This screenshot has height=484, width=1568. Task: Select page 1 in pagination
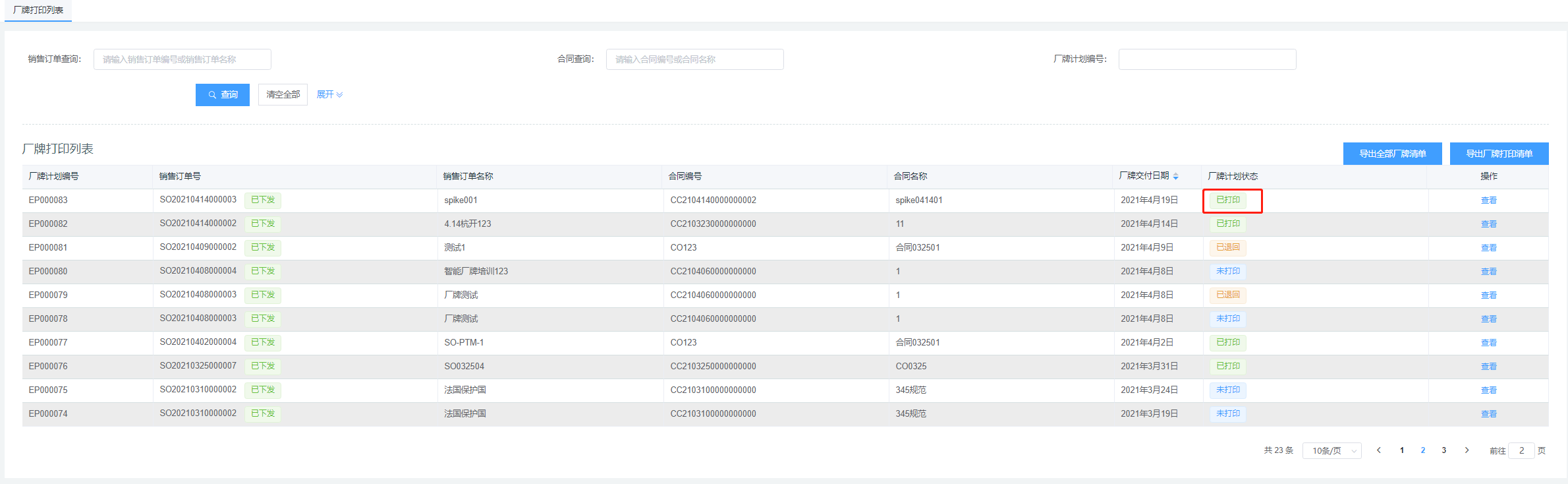pos(1401,450)
